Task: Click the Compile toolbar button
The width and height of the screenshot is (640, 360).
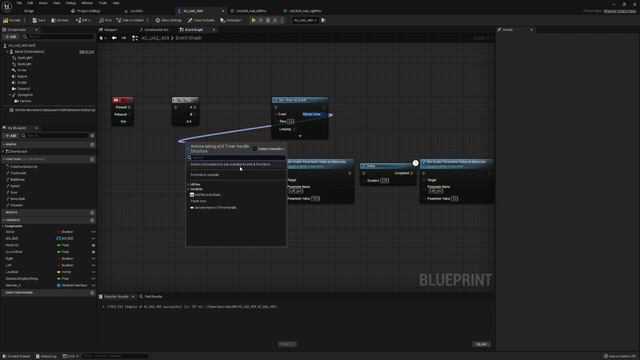Action: [12, 20]
